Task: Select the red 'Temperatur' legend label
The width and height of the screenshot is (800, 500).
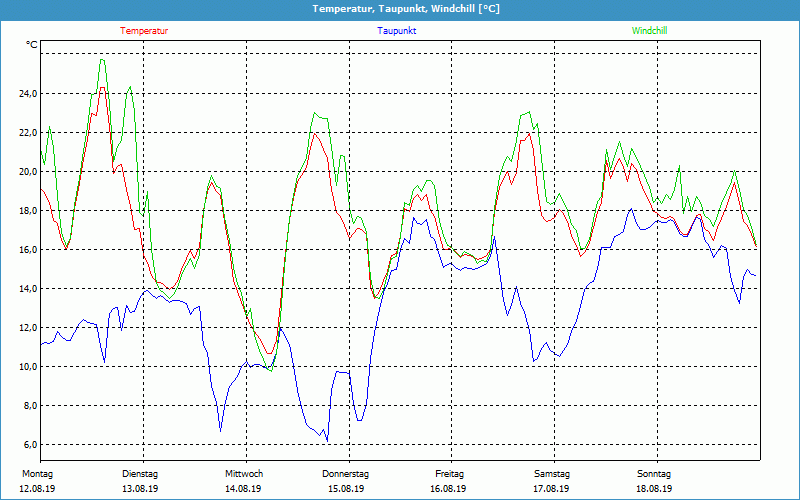Action: click(x=144, y=31)
